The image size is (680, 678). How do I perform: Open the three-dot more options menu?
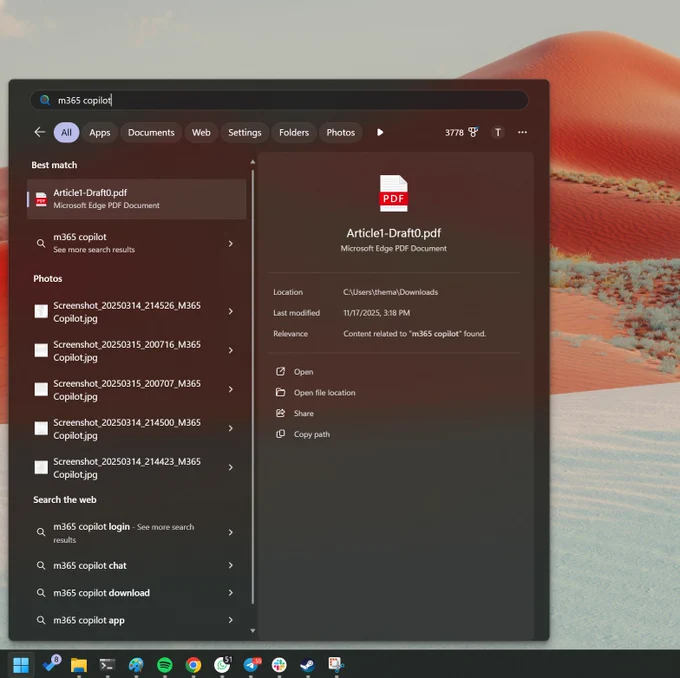pyautogui.click(x=523, y=132)
